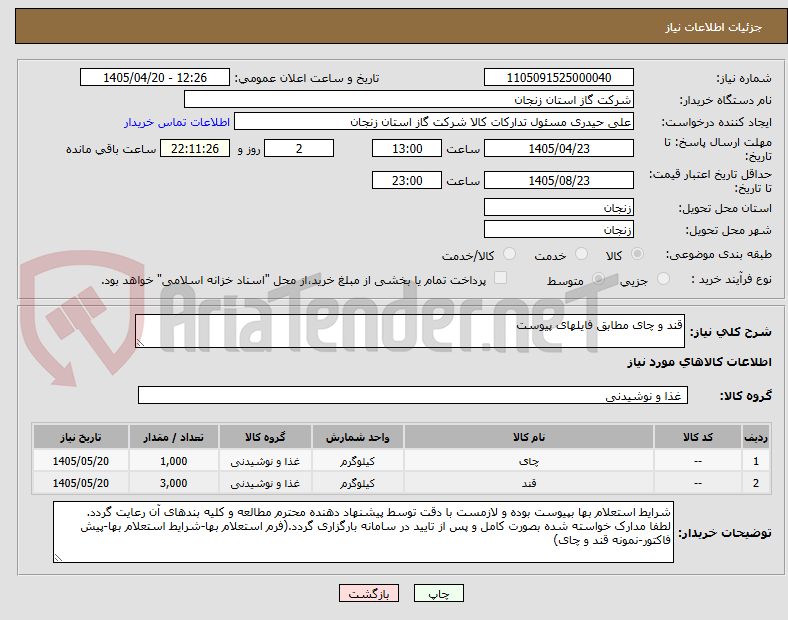This screenshot has height=620, width=788.
Task: Click date 1405/05/20 in the قند row
Action: 80,483
